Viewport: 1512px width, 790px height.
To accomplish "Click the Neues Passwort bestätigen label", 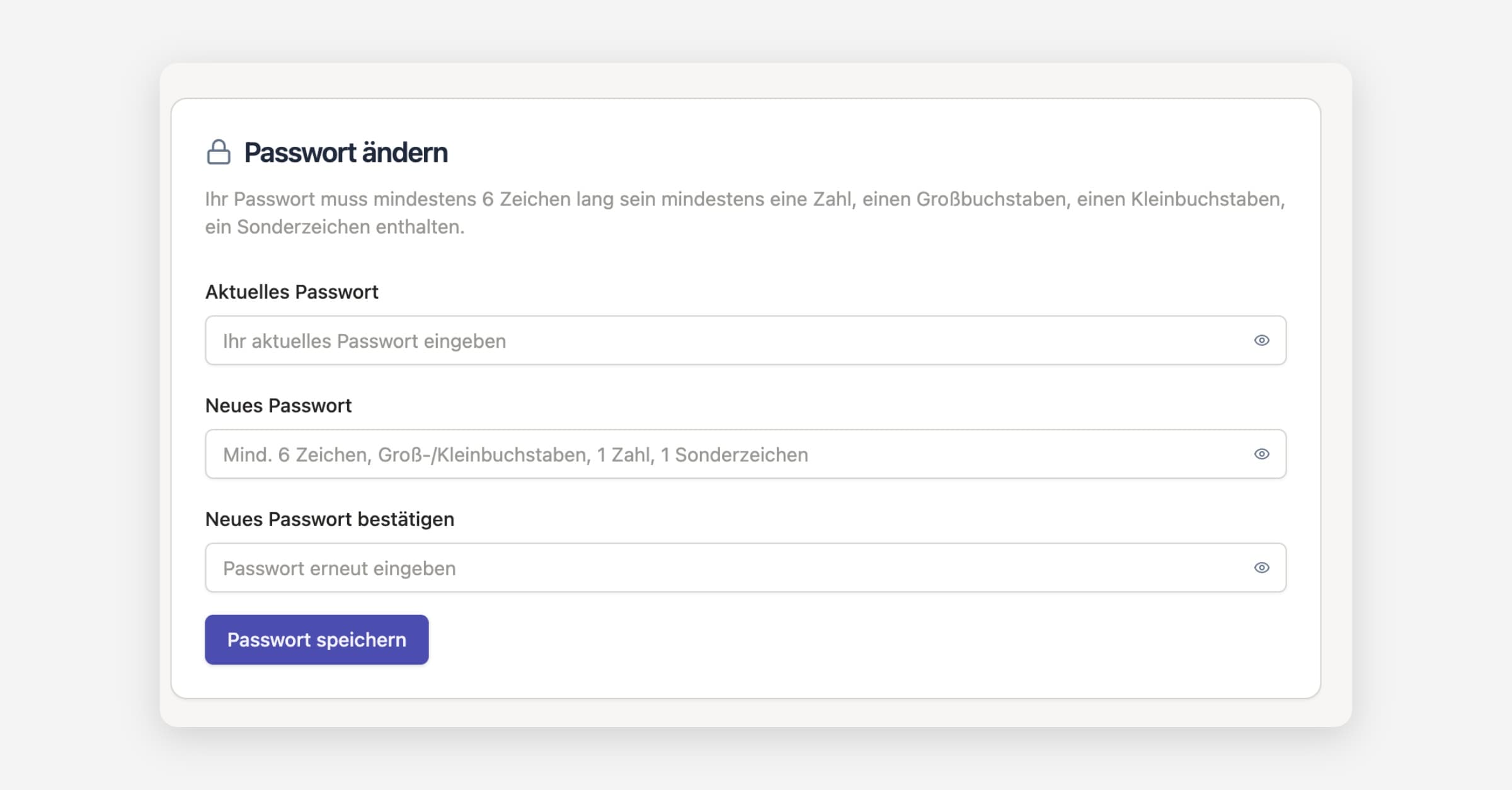I will tap(329, 519).
